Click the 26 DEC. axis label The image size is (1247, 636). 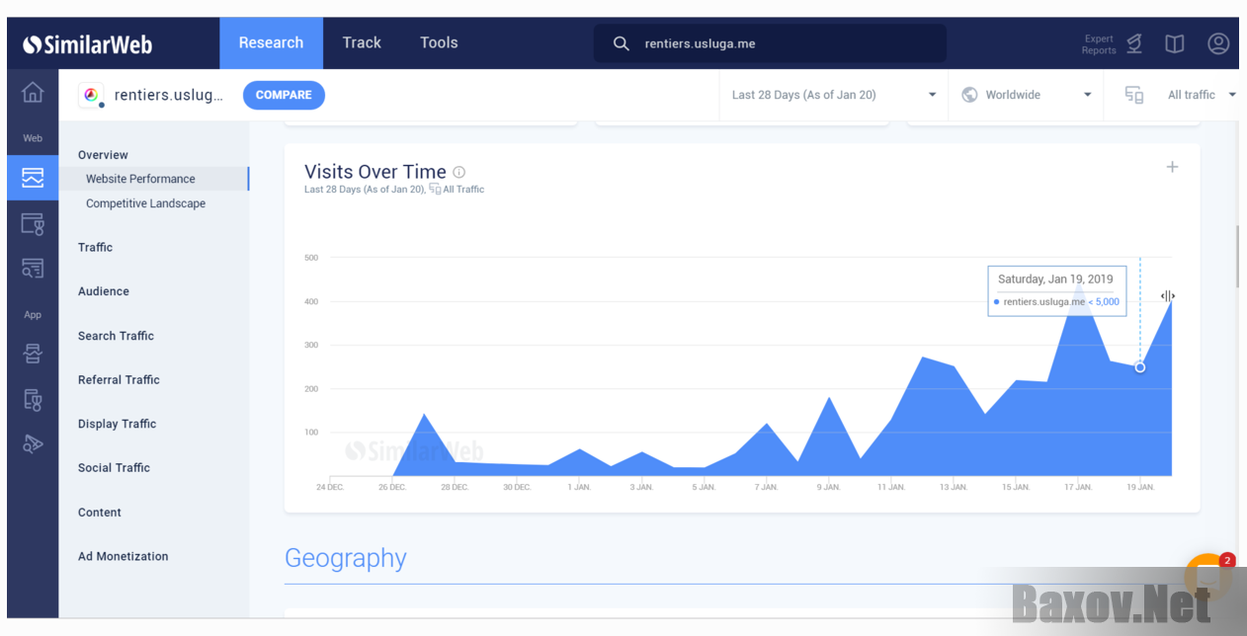[392, 487]
